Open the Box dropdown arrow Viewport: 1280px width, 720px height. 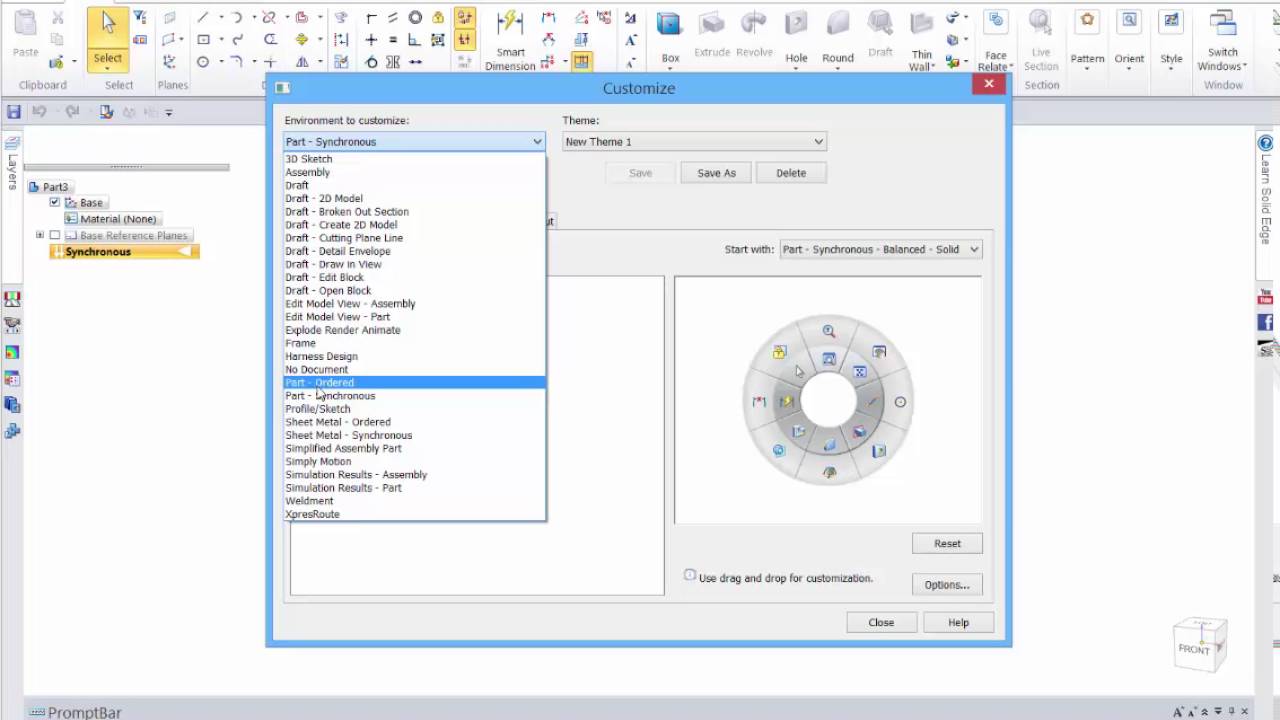[669, 71]
